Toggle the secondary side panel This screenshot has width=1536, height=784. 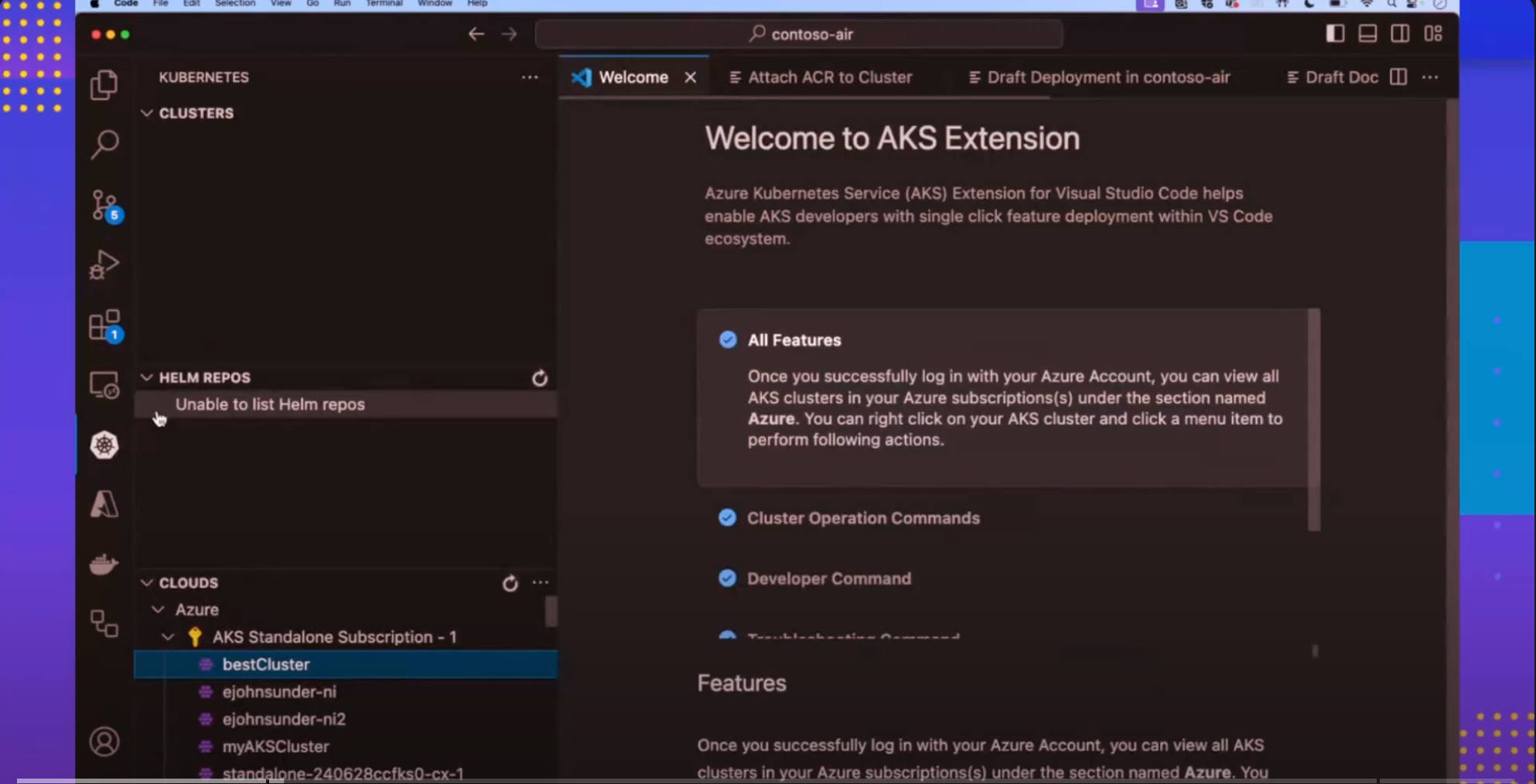(x=1400, y=33)
